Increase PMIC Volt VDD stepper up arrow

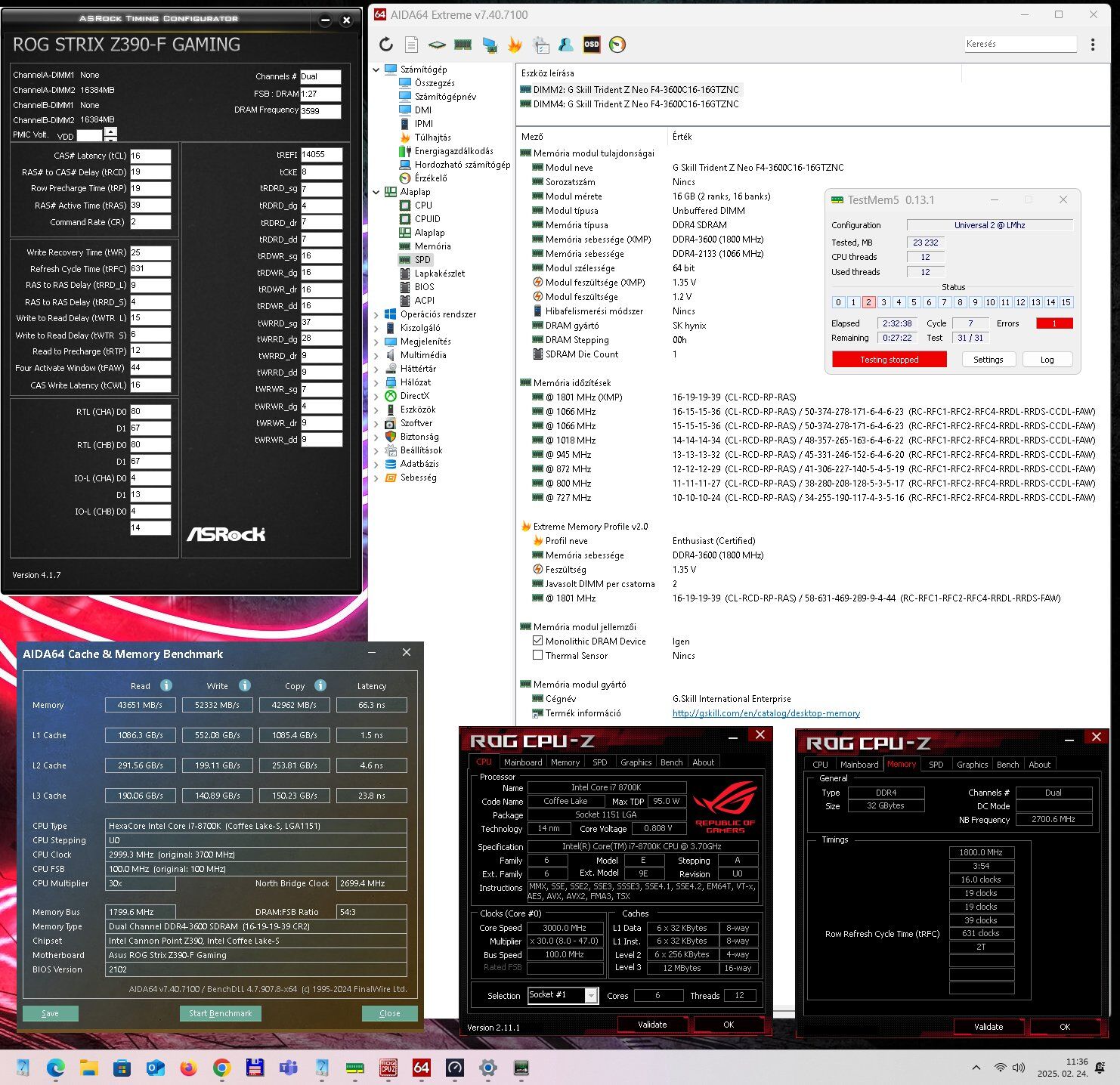[x=110, y=131]
